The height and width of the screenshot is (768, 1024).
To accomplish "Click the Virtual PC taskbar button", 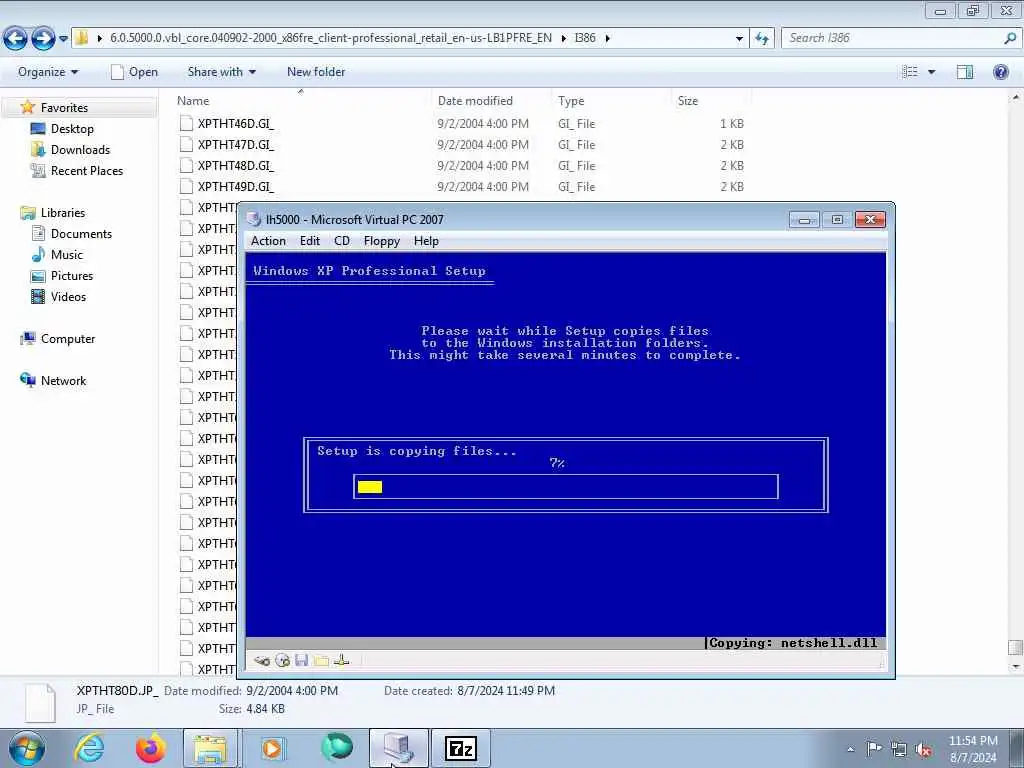I will [x=398, y=748].
